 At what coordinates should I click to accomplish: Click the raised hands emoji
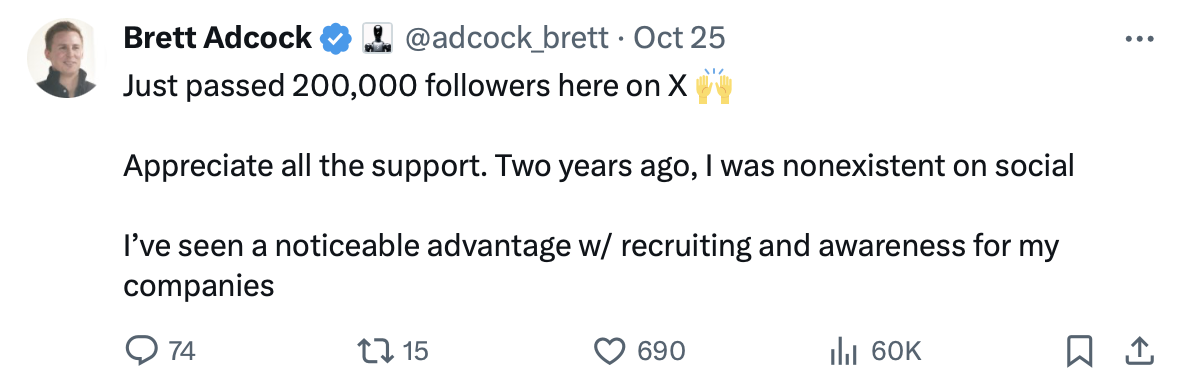pyautogui.click(x=713, y=87)
